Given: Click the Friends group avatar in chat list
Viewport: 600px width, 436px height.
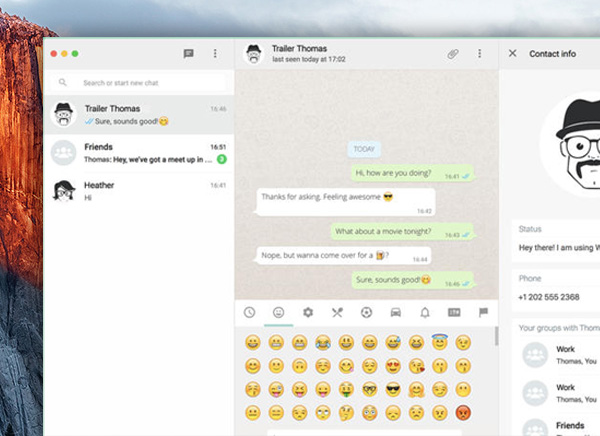Looking at the screenshot, I should (64, 153).
